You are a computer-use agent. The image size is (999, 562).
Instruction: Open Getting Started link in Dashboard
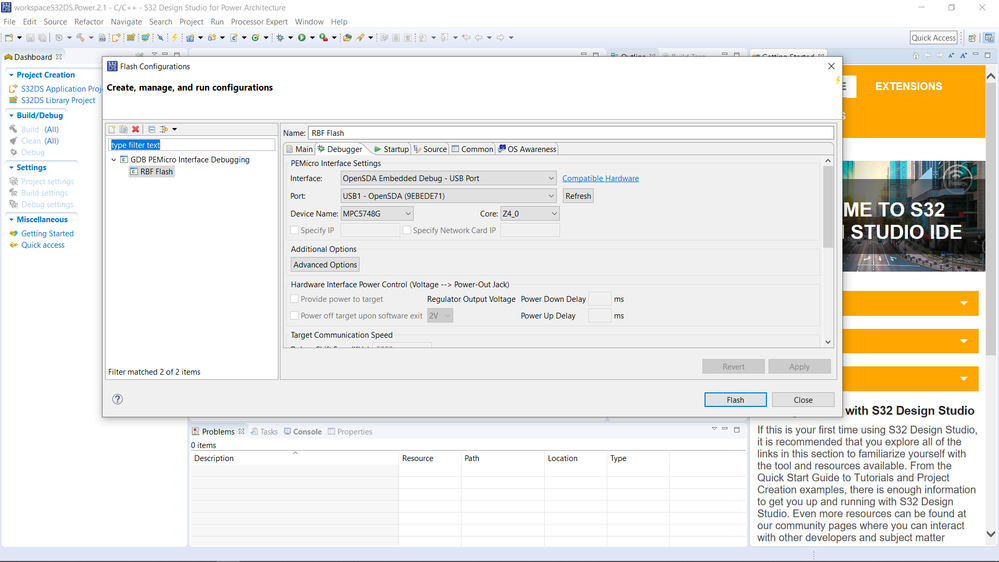coord(47,234)
